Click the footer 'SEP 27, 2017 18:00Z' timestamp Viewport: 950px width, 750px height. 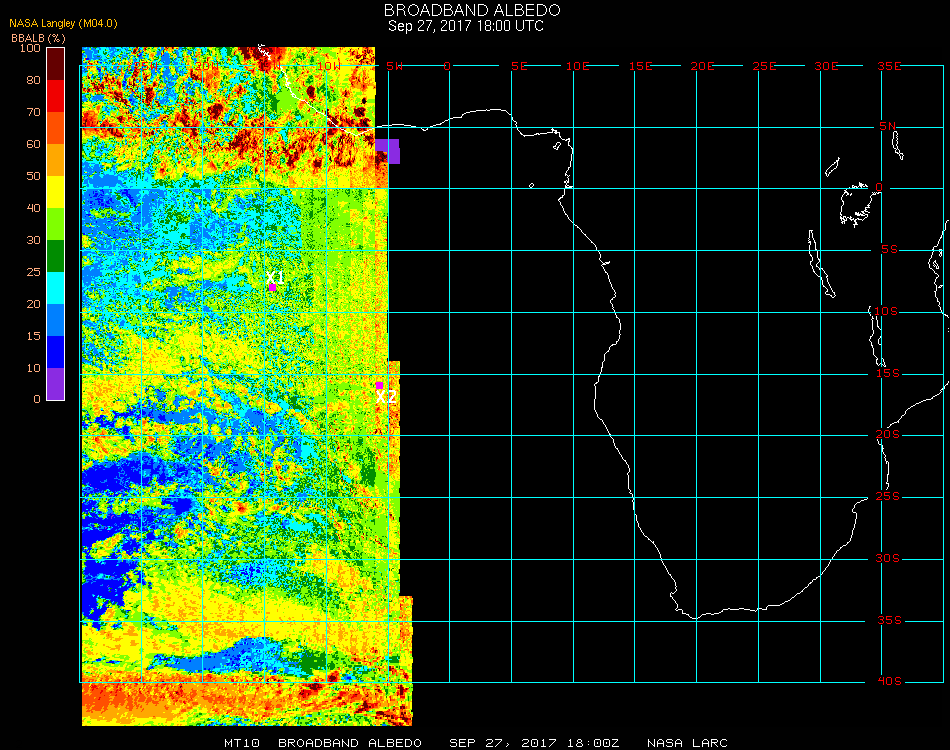click(x=534, y=743)
